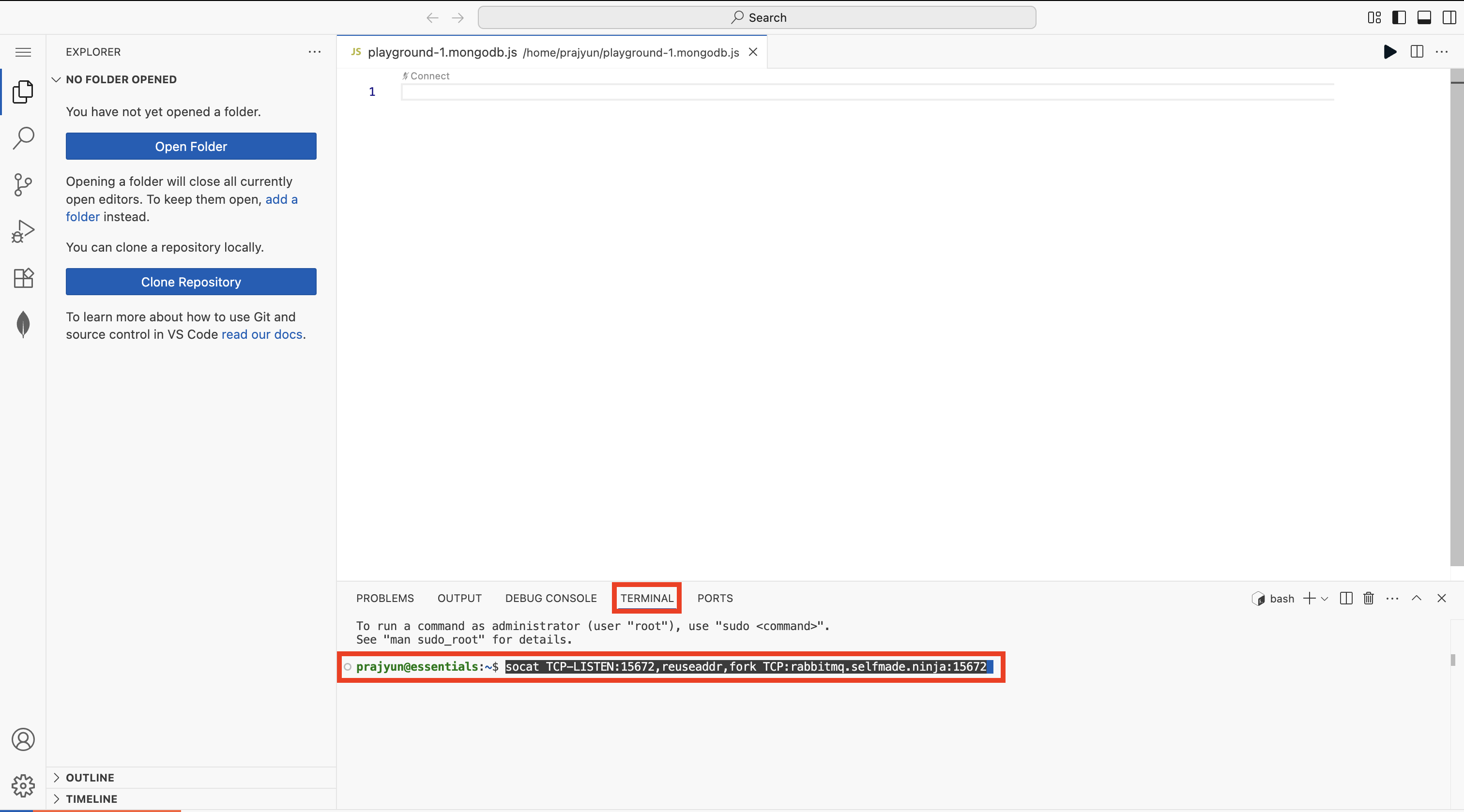Follow the 'read our docs' link
Viewport: 1464px width, 812px height.
coord(262,334)
